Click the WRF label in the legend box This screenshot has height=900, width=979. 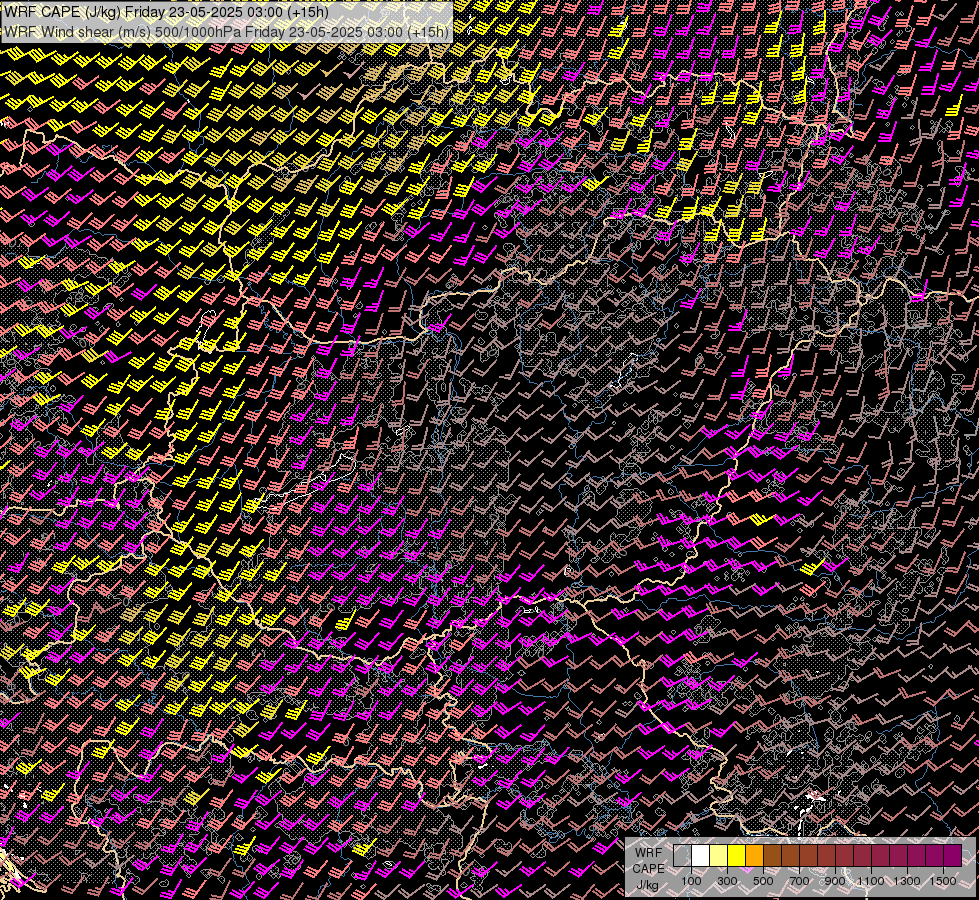tap(649, 853)
